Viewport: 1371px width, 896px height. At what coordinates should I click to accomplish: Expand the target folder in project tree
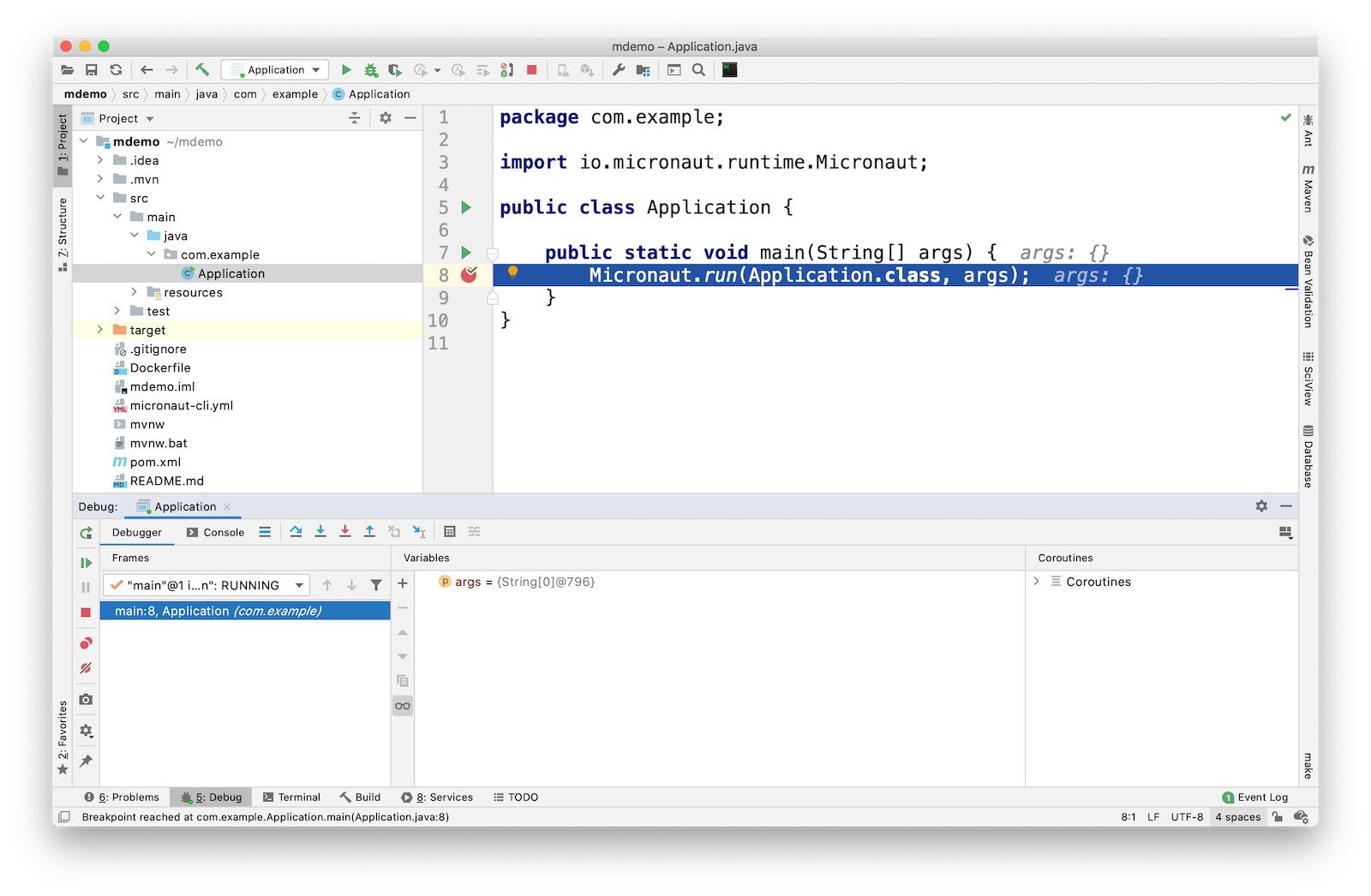pos(100,330)
